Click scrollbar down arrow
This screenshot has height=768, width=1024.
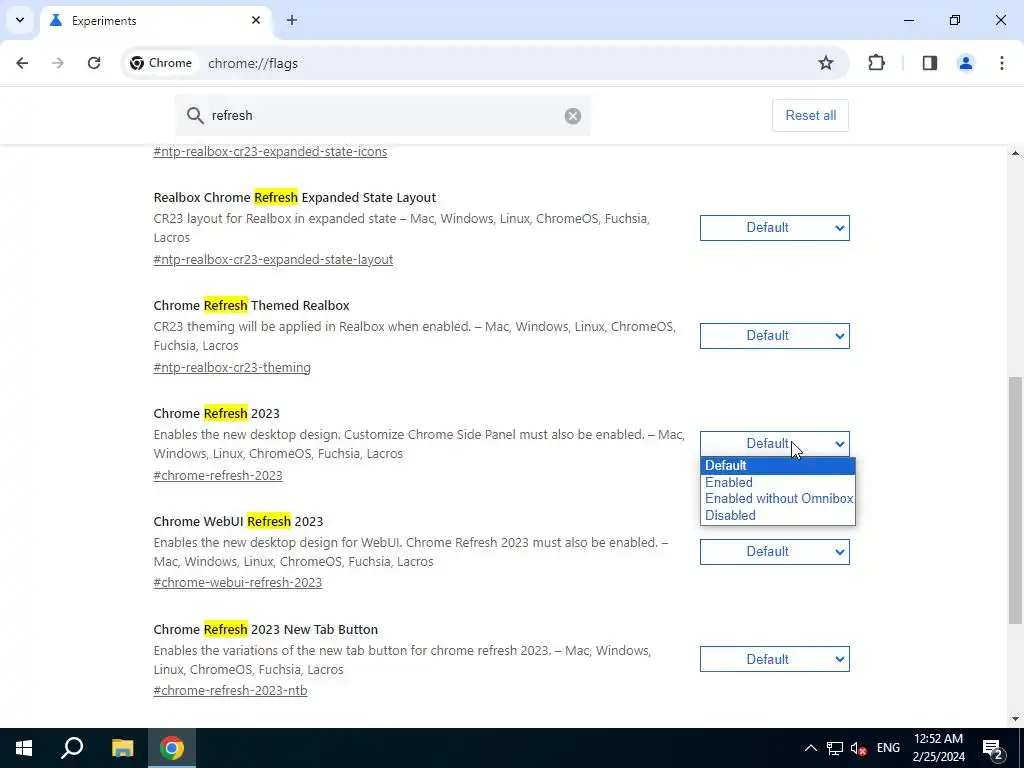tap(1015, 719)
